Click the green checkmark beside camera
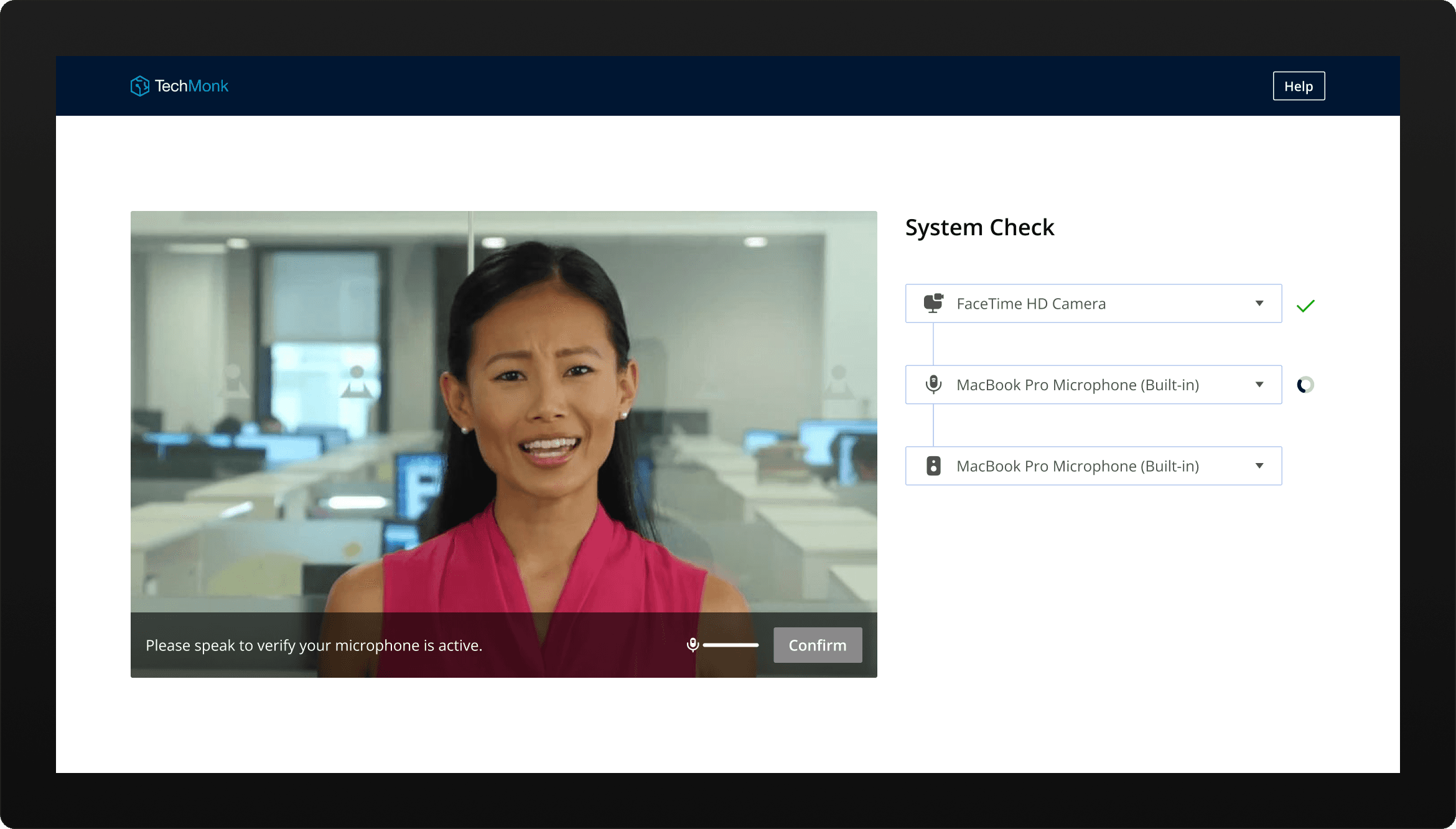Screen dimensions: 1456x829 1305,306
